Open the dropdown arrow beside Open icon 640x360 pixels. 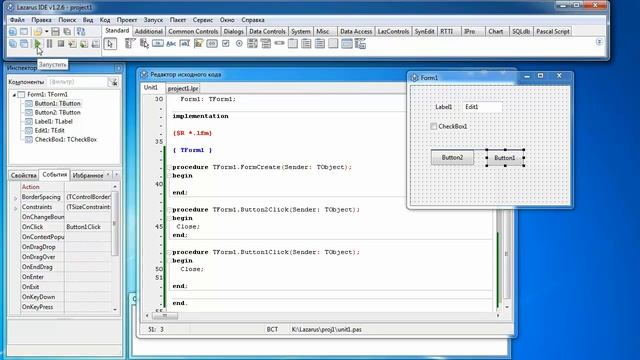[47, 31]
